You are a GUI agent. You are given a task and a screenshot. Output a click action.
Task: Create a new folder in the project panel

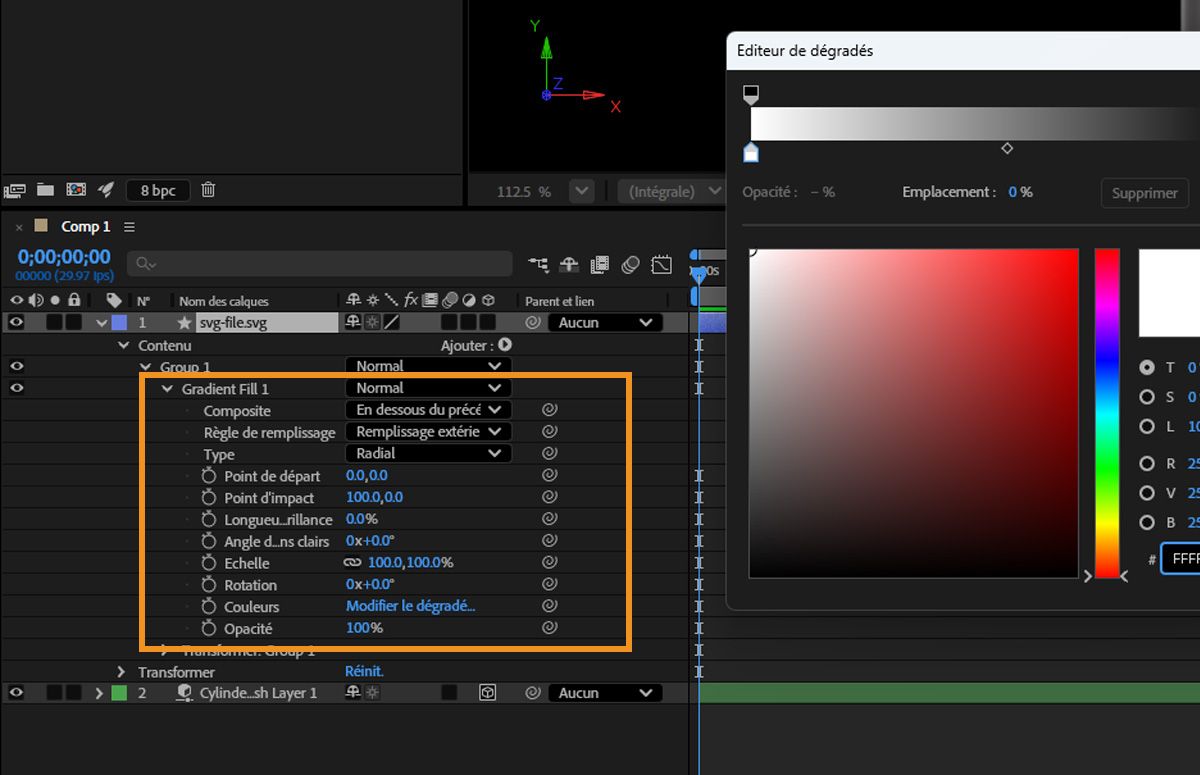click(45, 189)
